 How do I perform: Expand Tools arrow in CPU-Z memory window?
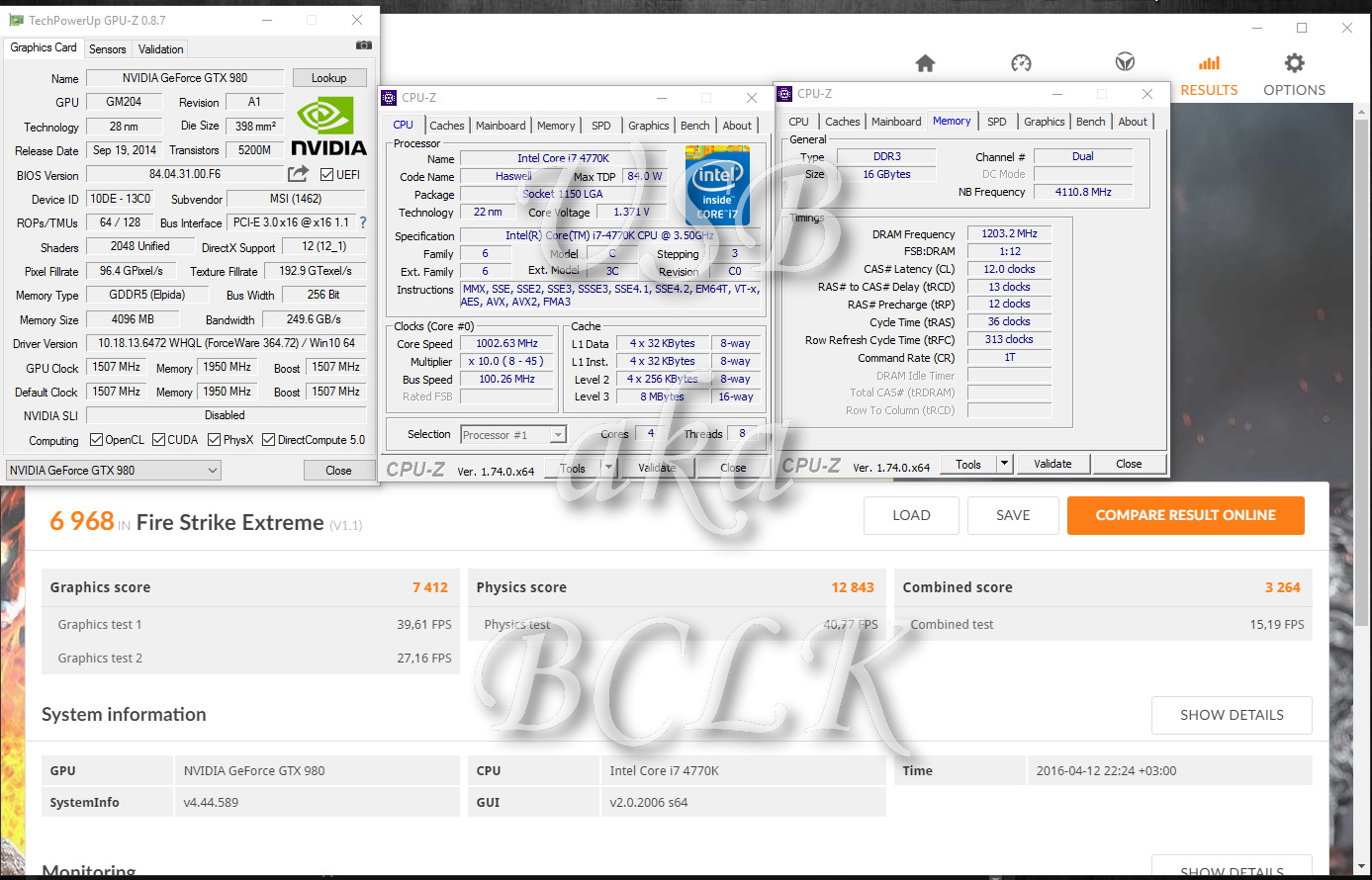tap(1004, 464)
